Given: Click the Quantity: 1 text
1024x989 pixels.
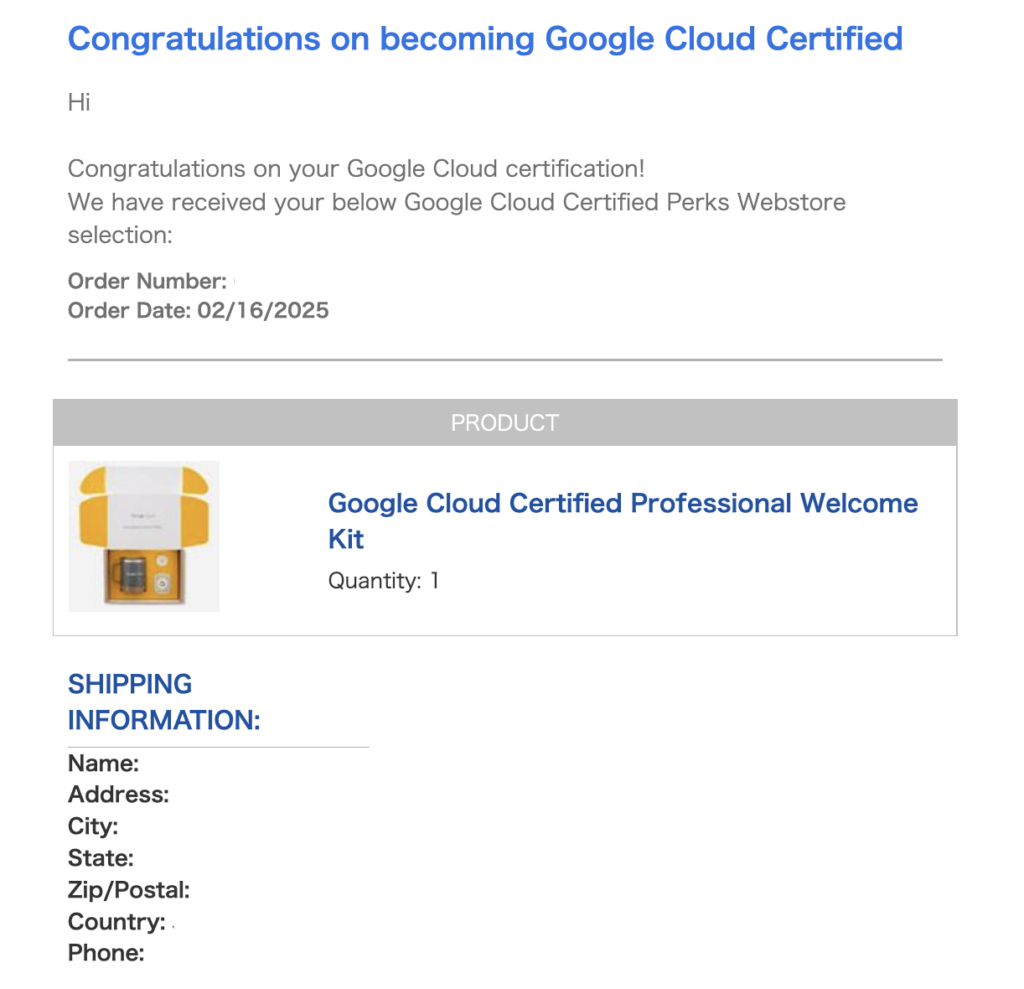Looking at the screenshot, I should 383,580.
